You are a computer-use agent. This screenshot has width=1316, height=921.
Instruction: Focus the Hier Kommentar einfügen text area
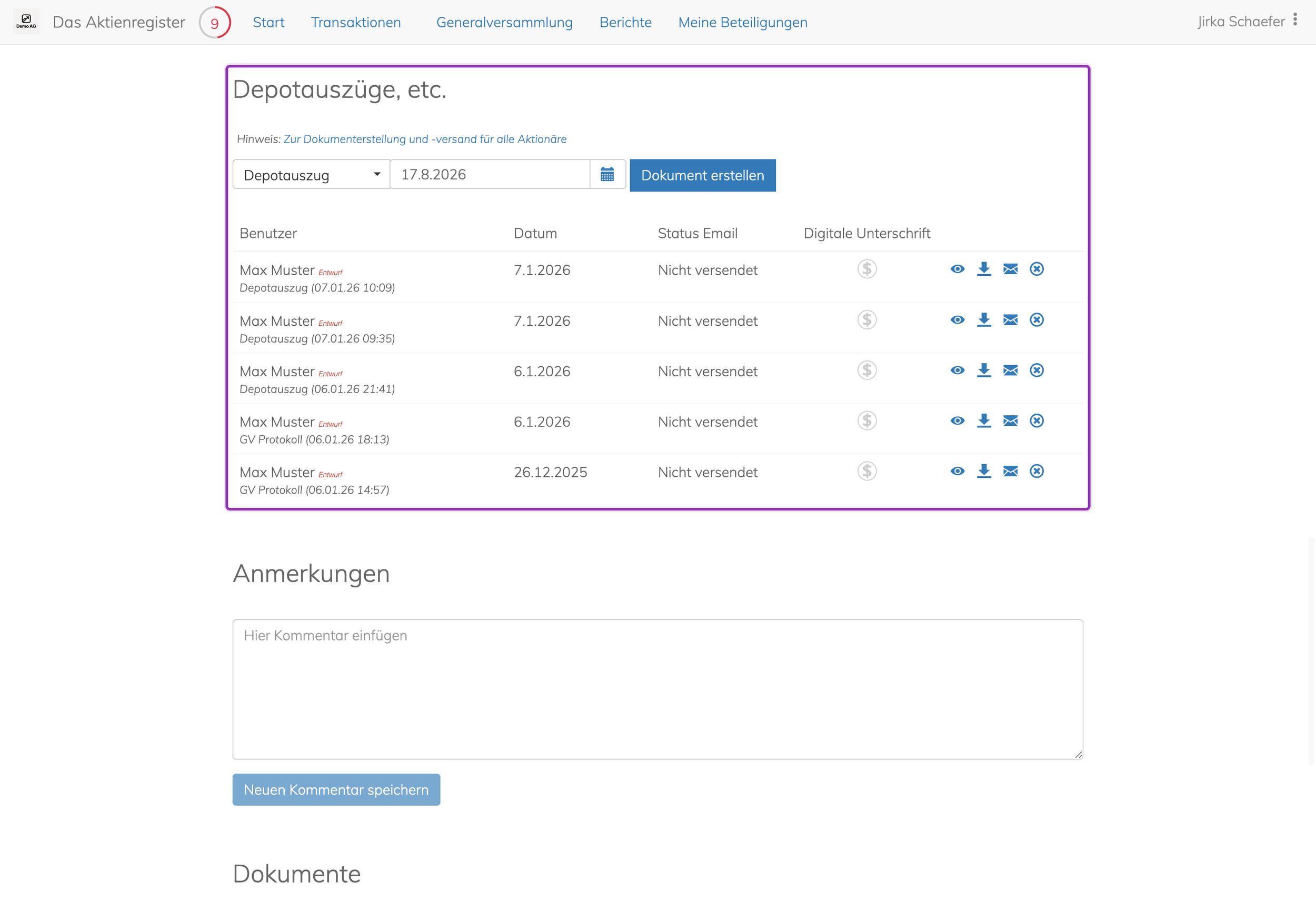coord(657,689)
